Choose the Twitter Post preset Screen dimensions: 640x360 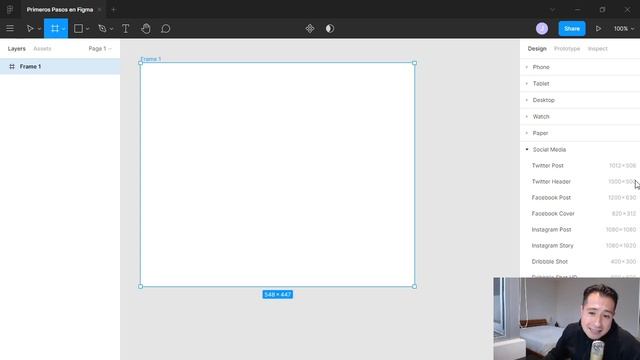pyautogui.click(x=580, y=165)
